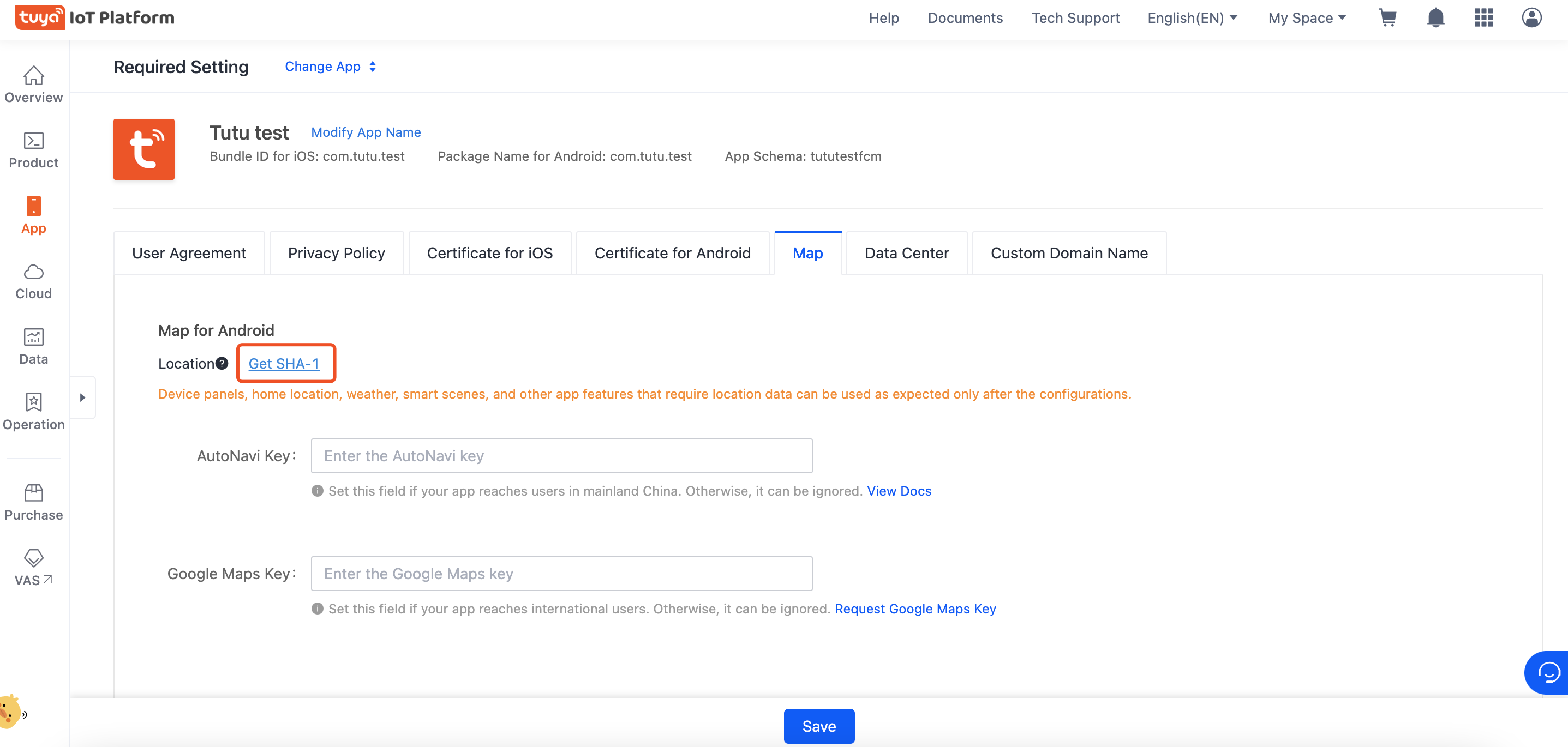
Task: Click the orange location features warning text
Action: [x=645, y=394]
